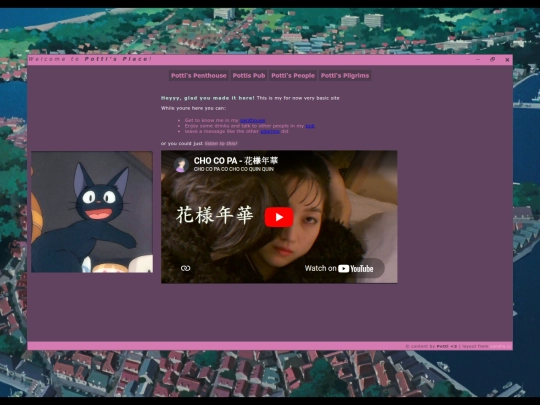Minimize the Potti's Place window
Screen dimensions: 540x405
pos(478,59)
